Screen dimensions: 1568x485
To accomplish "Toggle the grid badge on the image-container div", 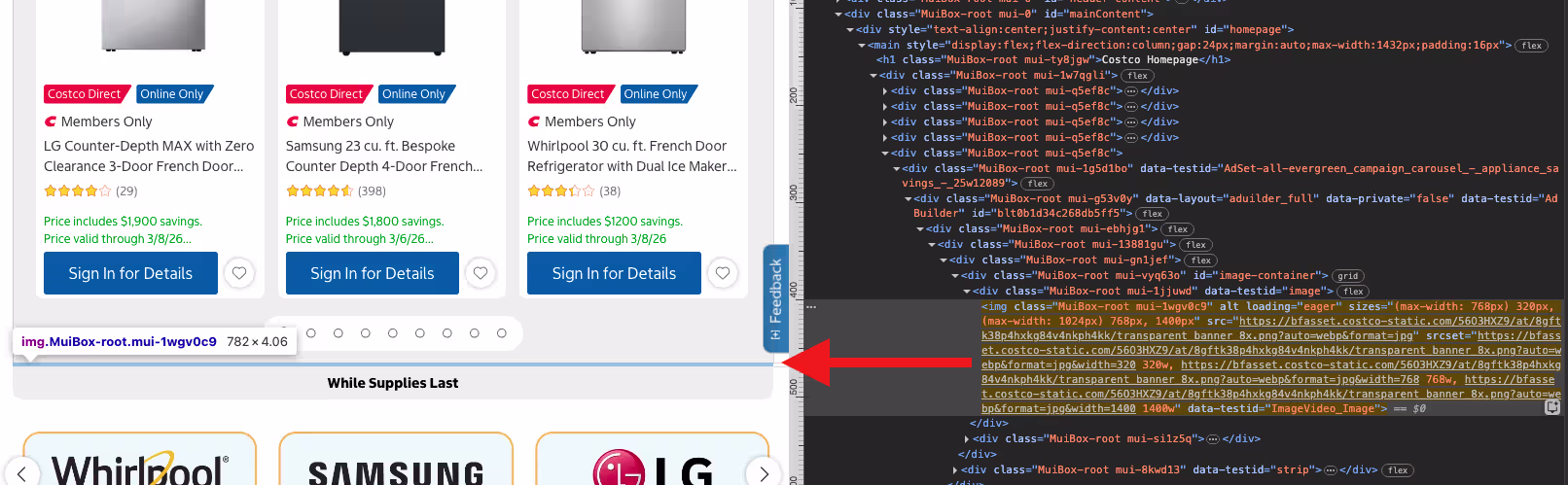I will point(1347,276).
